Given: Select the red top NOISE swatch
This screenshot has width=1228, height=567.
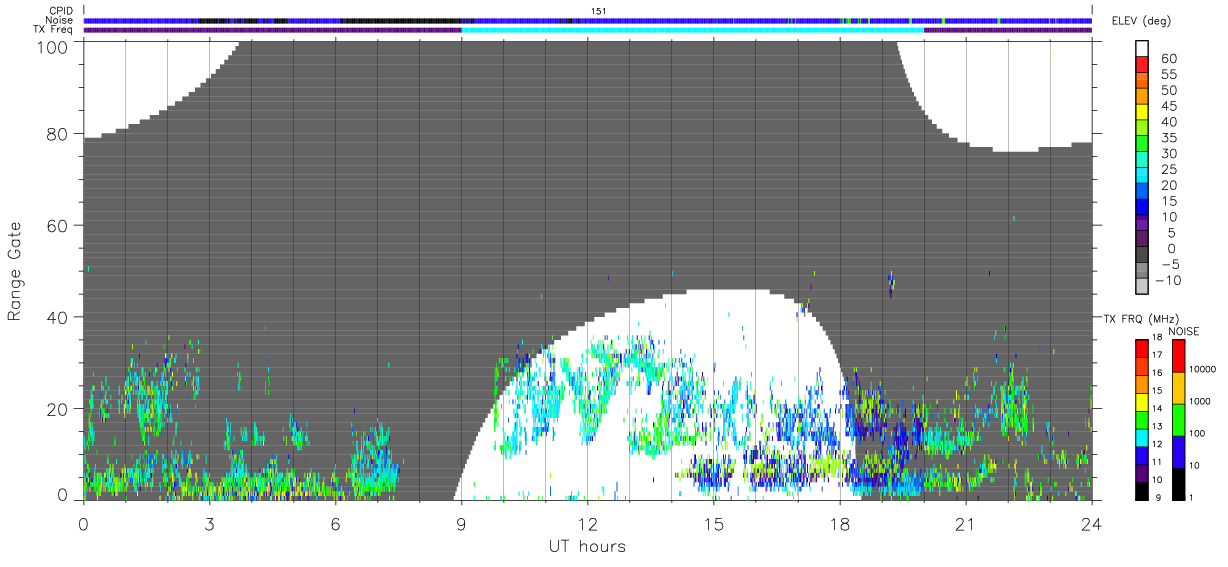Looking at the screenshot, I should tap(1181, 356).
